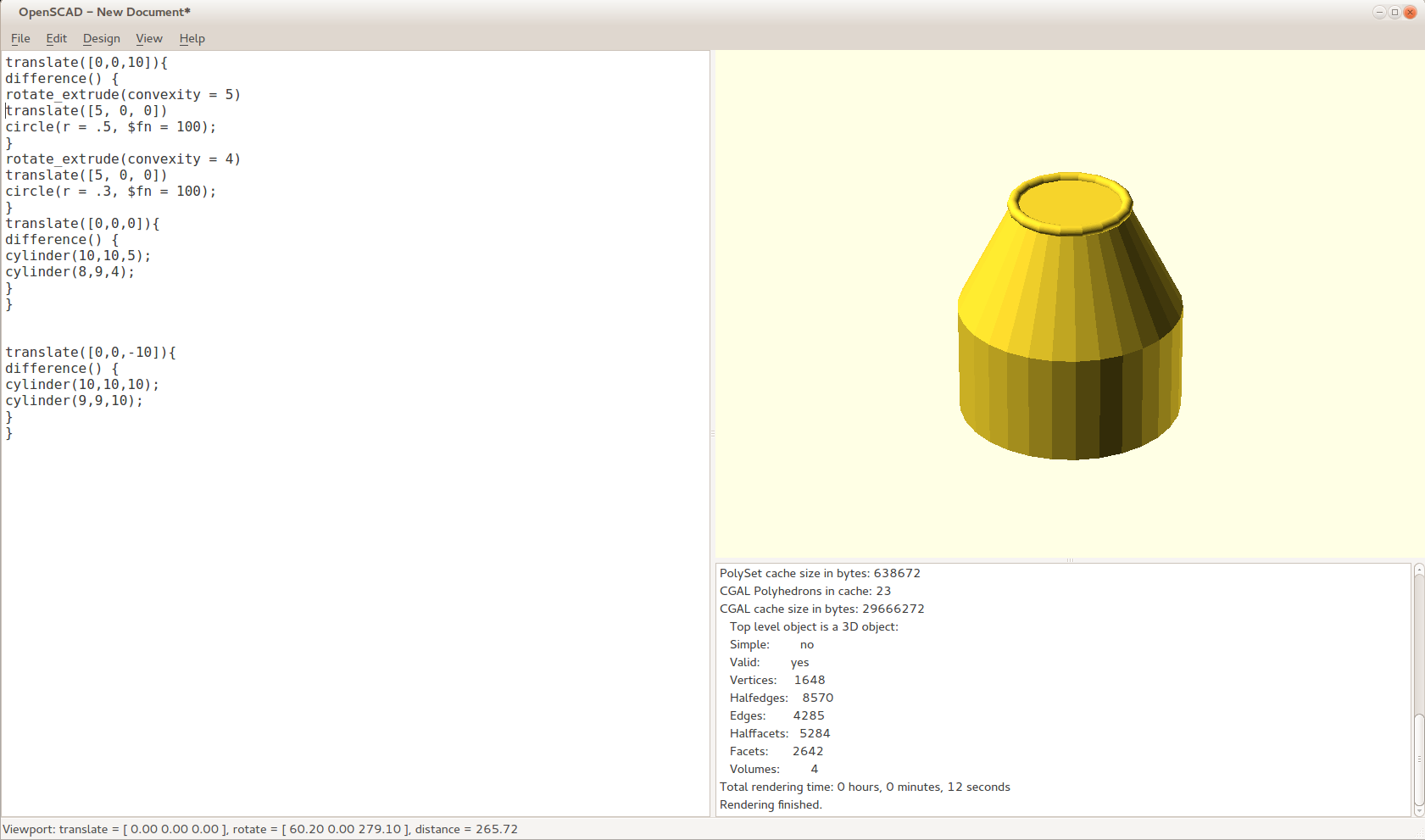Image resolution: width=1425 pixels, height=840 pixels.
Task: Close the OpenSCAD window
Action: (1410, 12)
